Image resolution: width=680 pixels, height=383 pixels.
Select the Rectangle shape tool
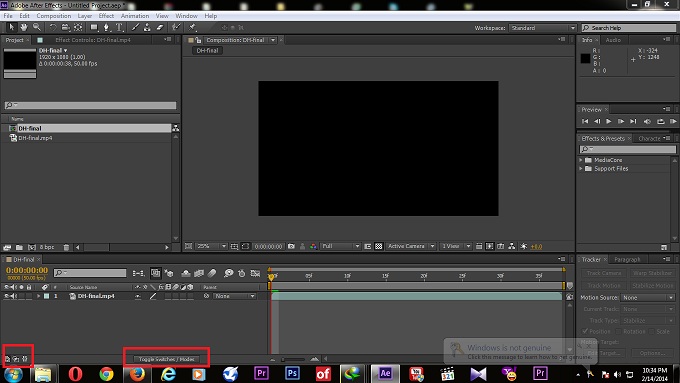(x=94, y=27)
